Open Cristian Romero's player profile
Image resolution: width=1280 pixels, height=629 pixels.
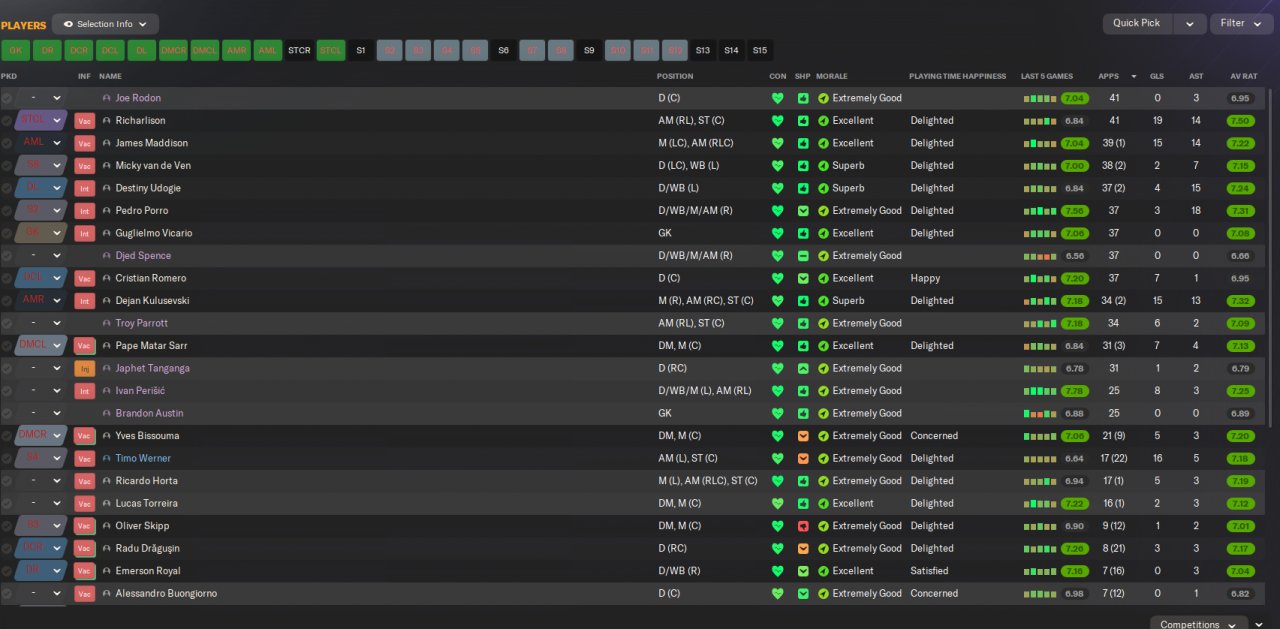[151, 278]
